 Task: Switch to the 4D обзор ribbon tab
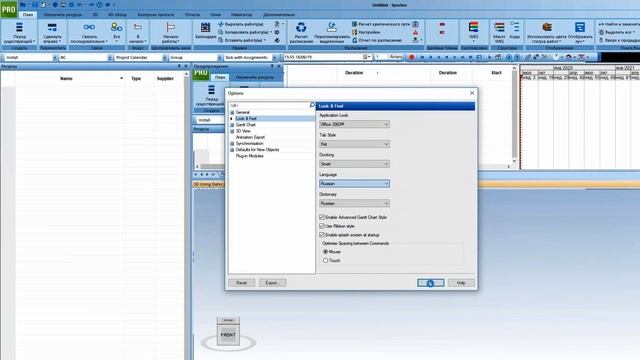117,15
